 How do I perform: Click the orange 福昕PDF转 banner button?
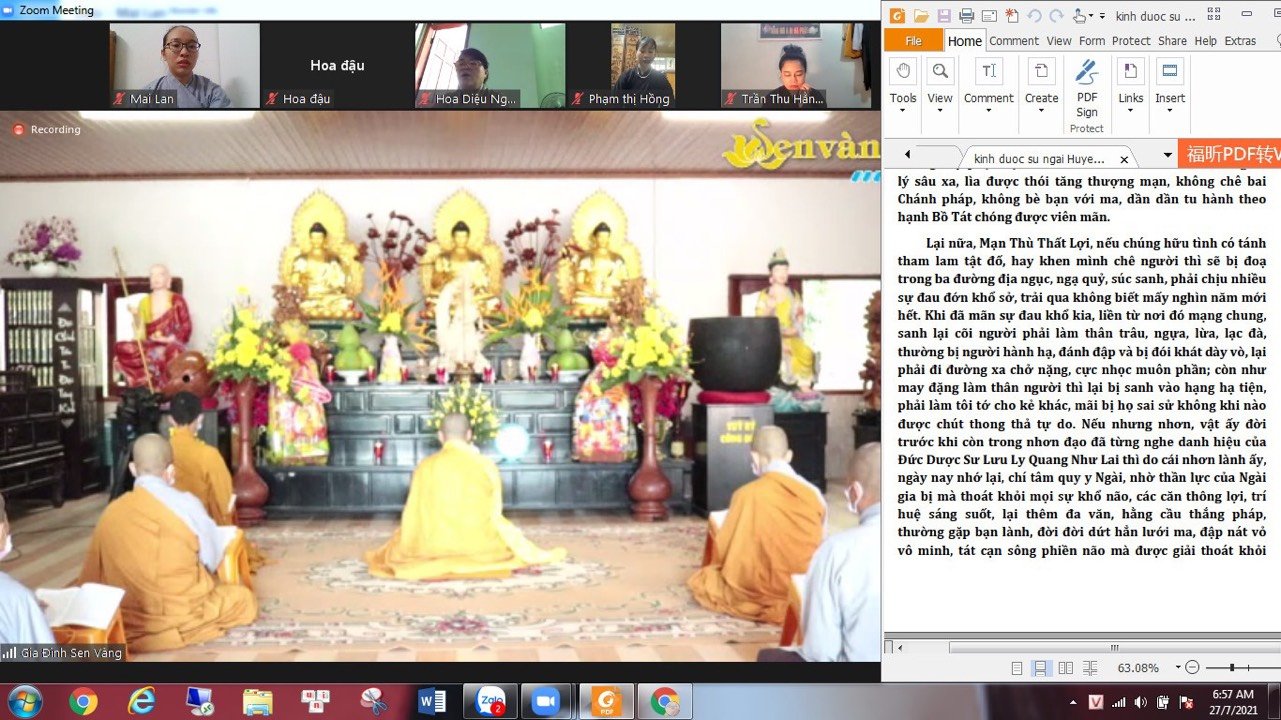click(1230, 155)
